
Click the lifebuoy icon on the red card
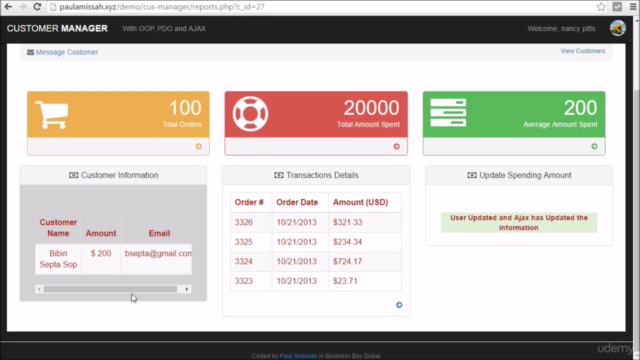click(250, 114)
